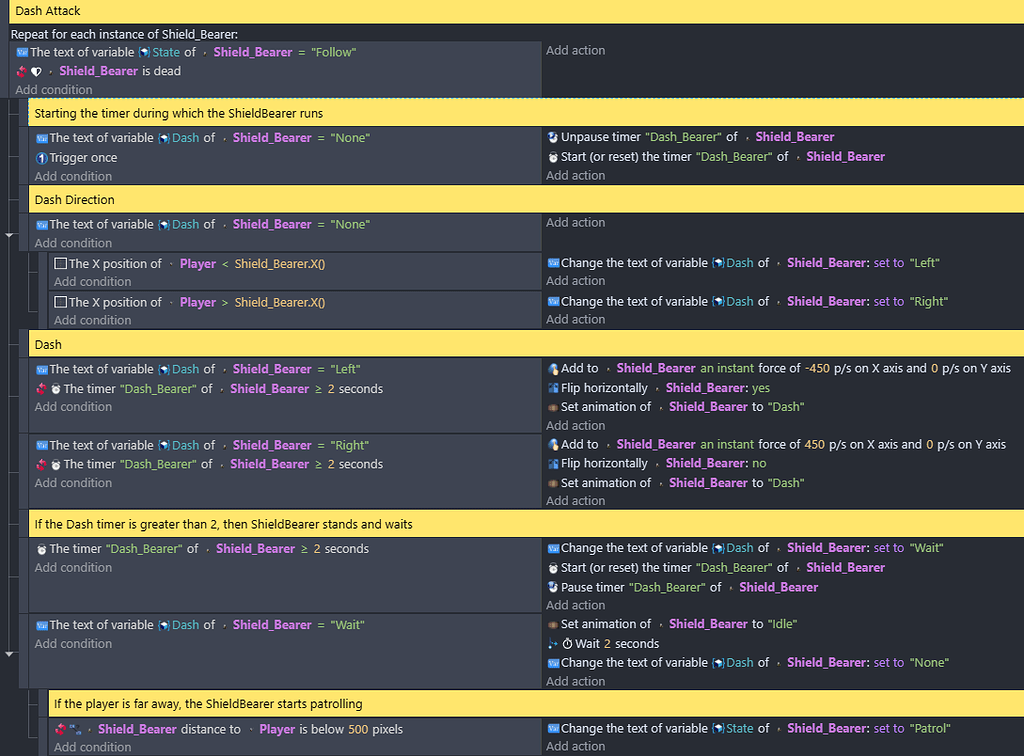Click the Unpause timer "Dash_Bearer" action icon

tap(553, 137)
